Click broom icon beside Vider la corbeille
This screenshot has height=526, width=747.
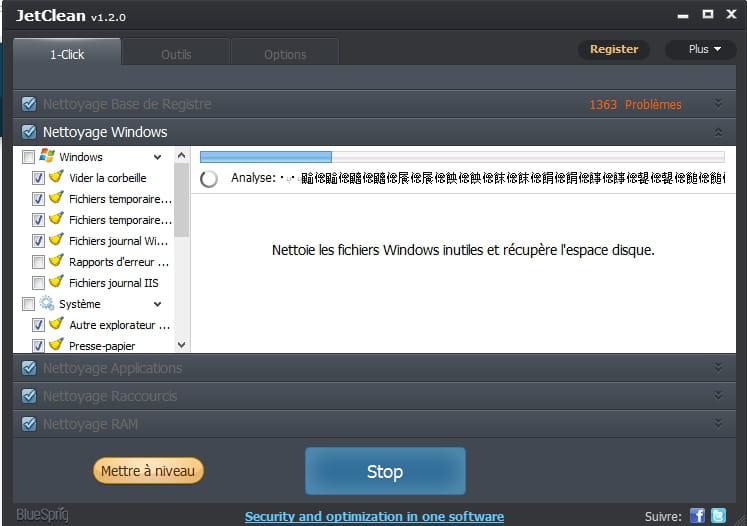point(56,176)
